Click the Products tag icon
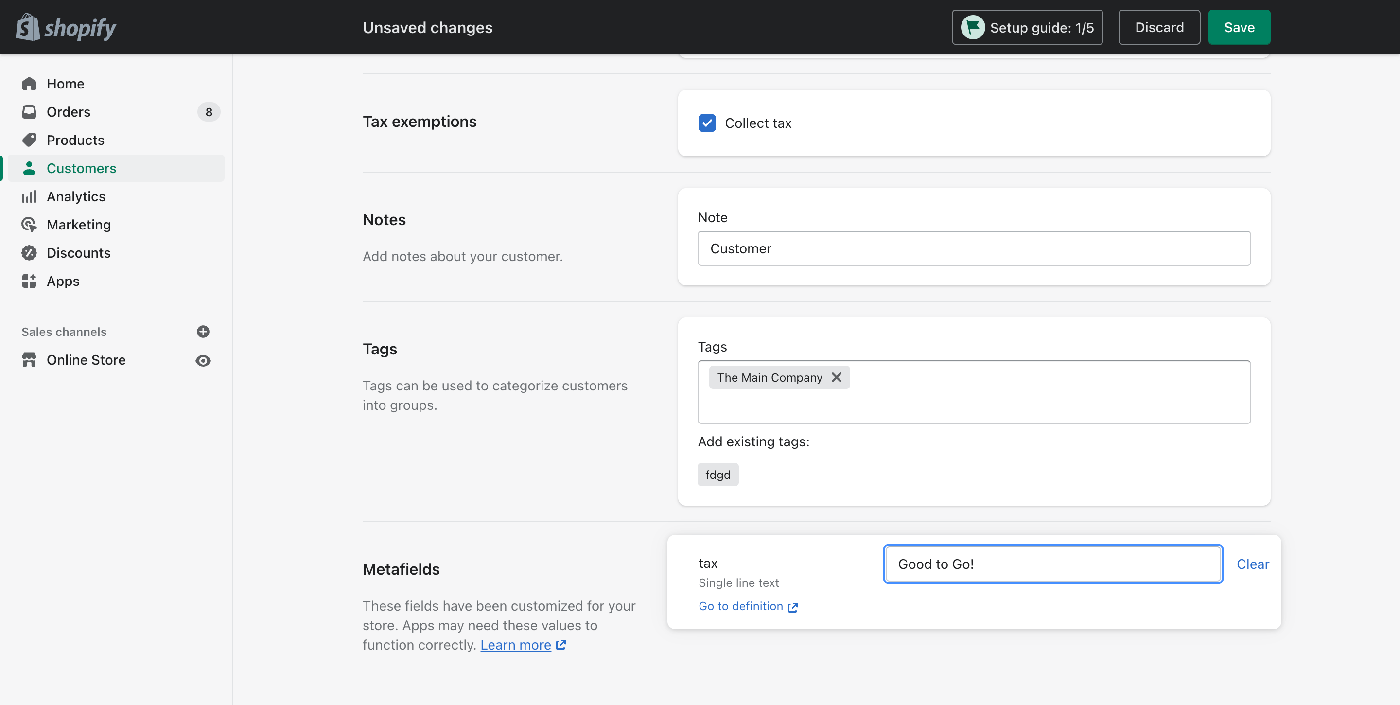The width and height of the screenshot is (1400, 705). (x=29, y=140)
